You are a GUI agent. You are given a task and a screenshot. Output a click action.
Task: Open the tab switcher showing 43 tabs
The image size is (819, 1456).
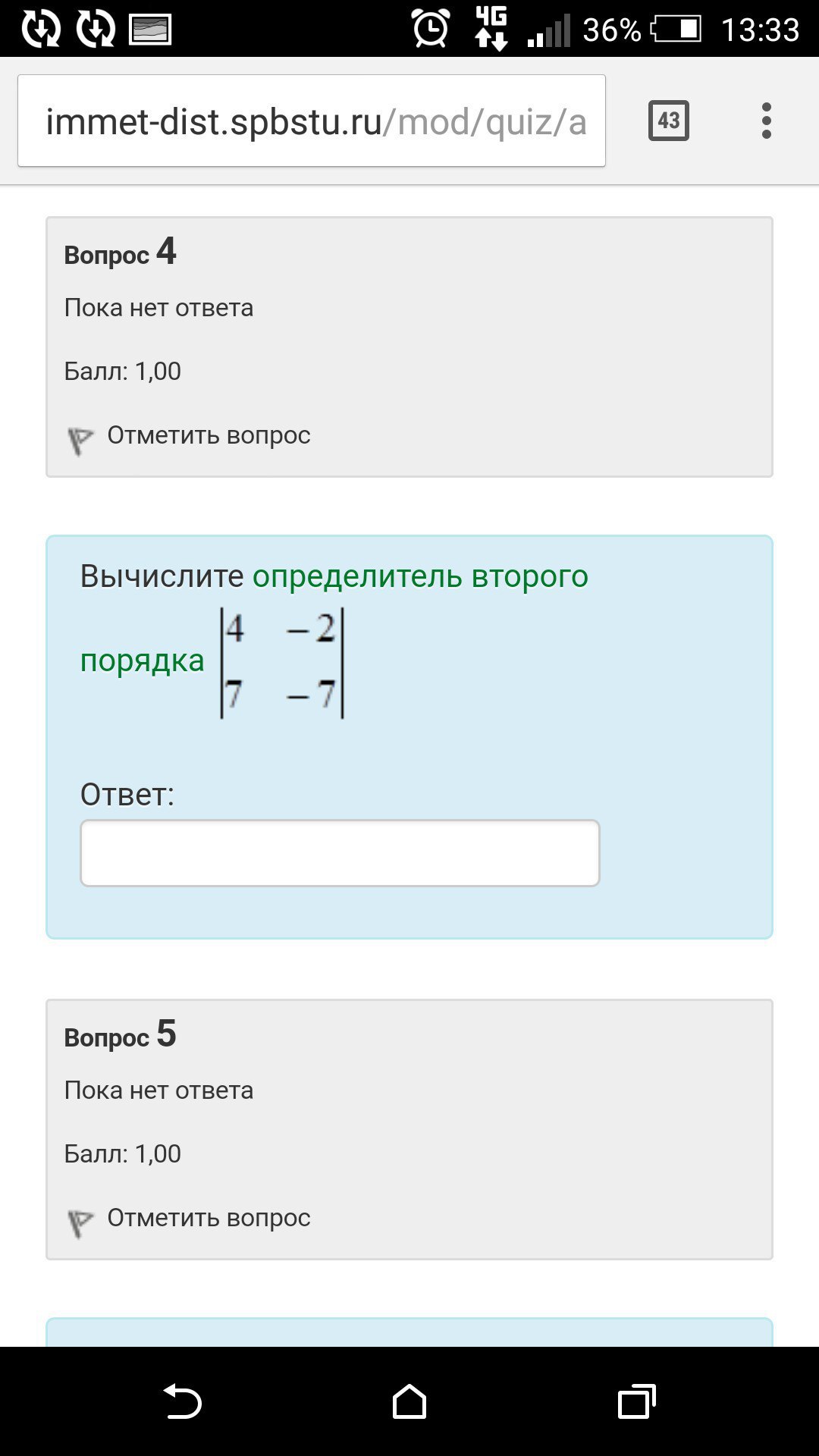point(668,121)
